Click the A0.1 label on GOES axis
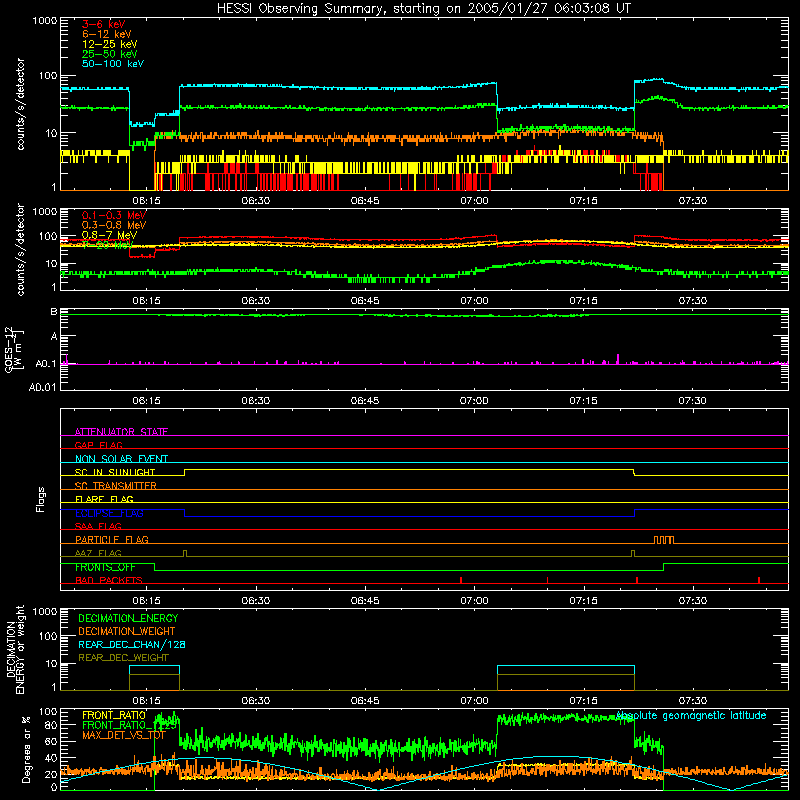 point(45,364)
